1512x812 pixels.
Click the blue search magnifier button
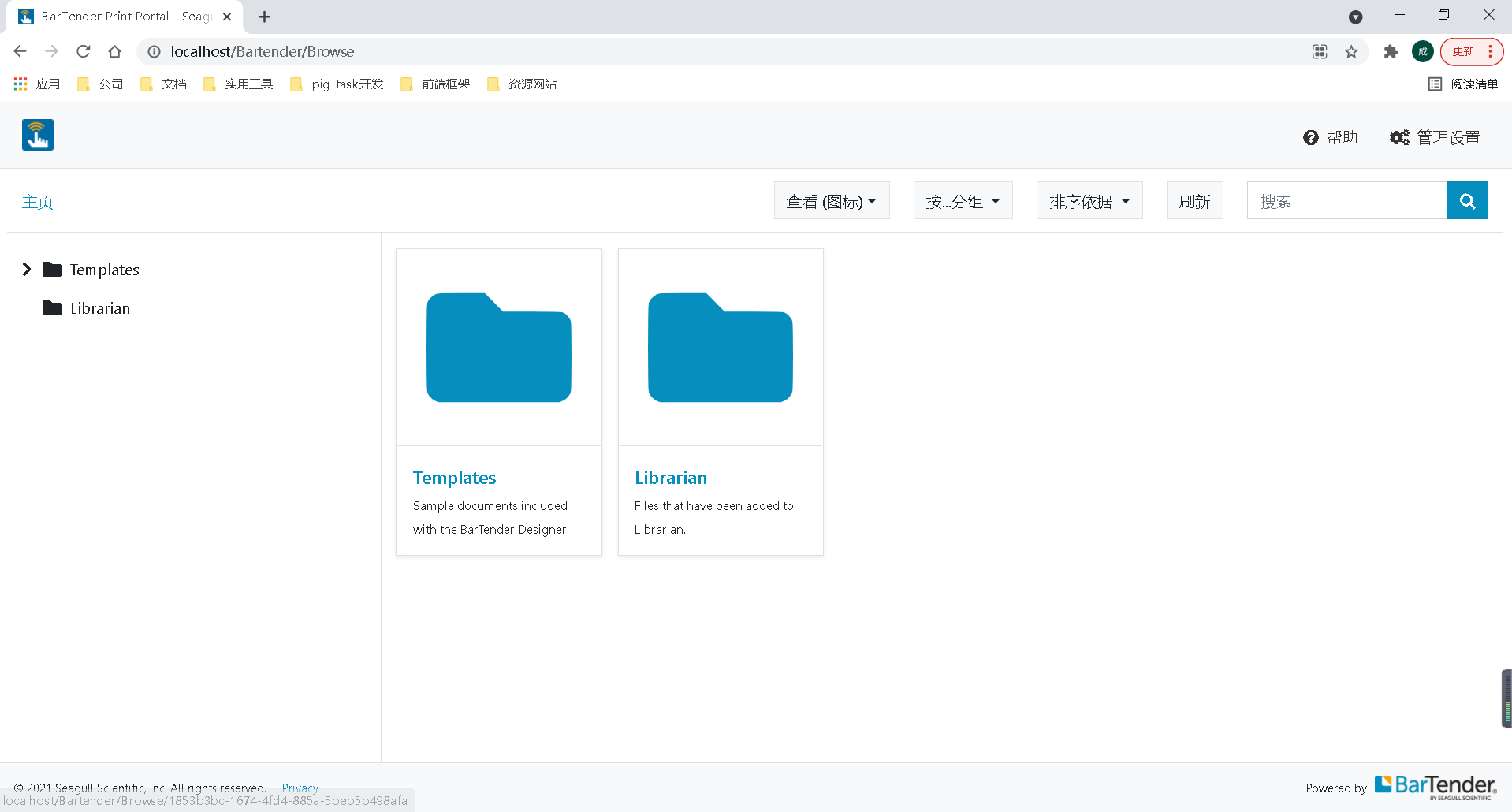[1467, 200]
